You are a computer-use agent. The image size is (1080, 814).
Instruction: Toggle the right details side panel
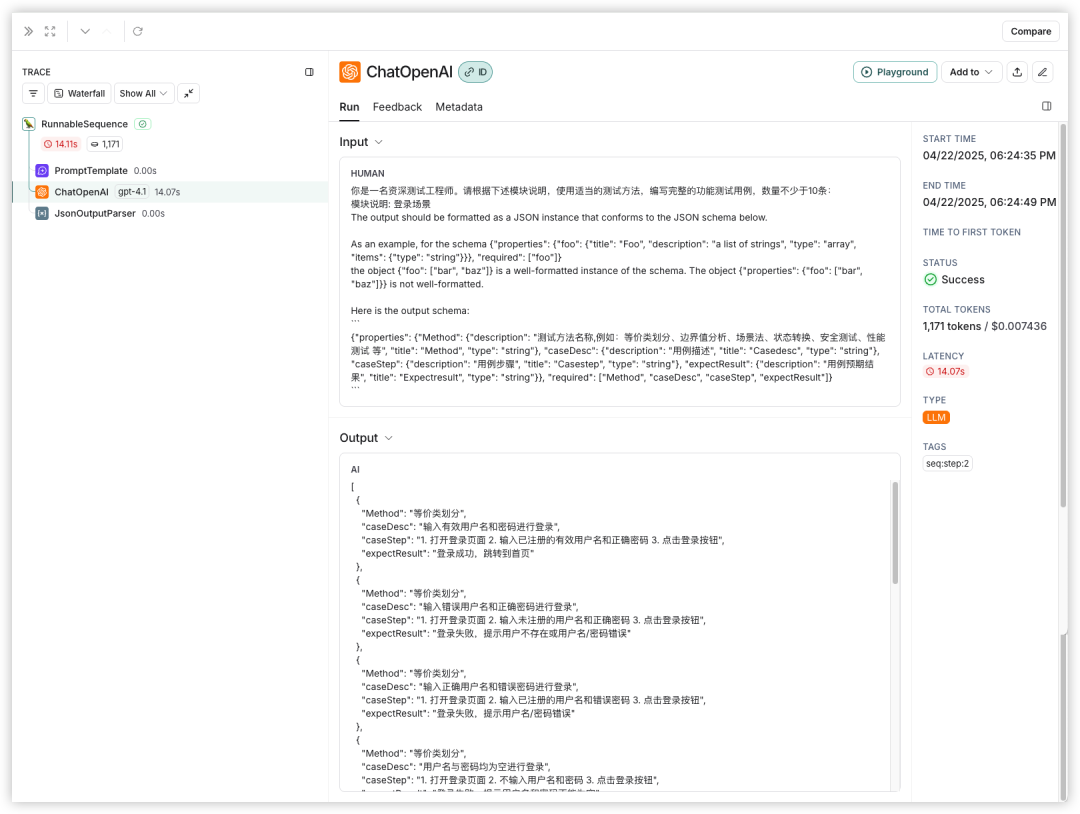coord(1046,106)
